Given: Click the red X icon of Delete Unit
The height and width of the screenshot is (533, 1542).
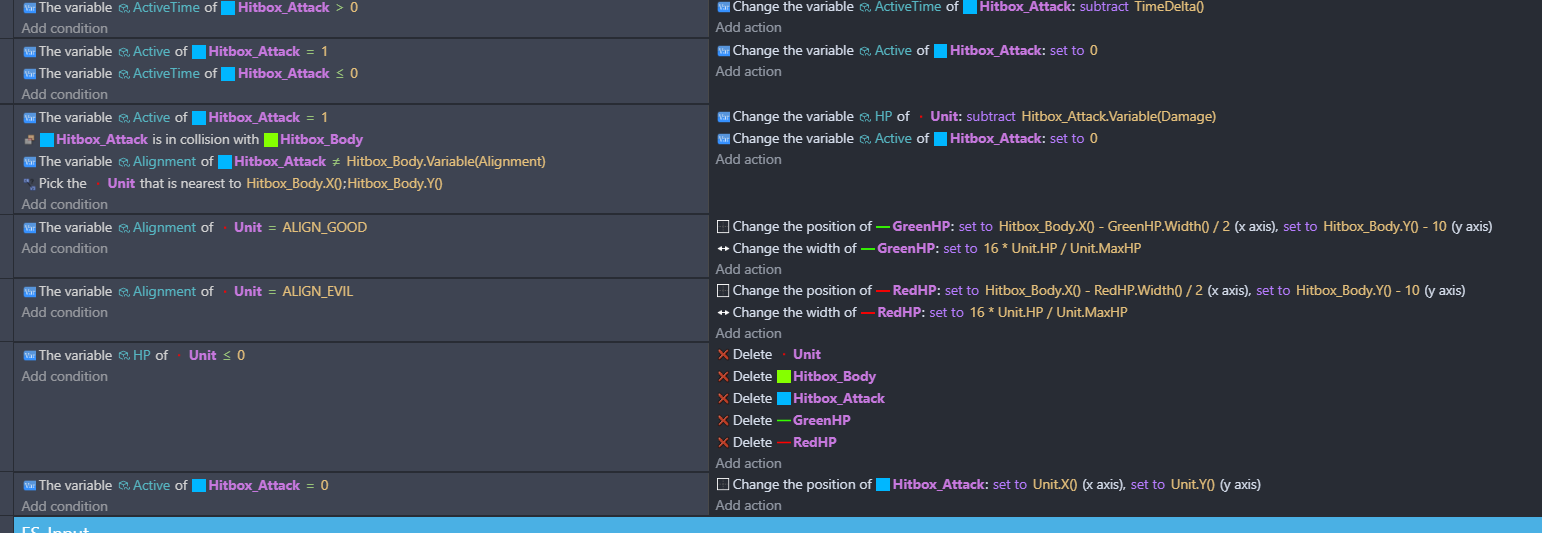Looking at the screenshot, I should tap(724, 354).
